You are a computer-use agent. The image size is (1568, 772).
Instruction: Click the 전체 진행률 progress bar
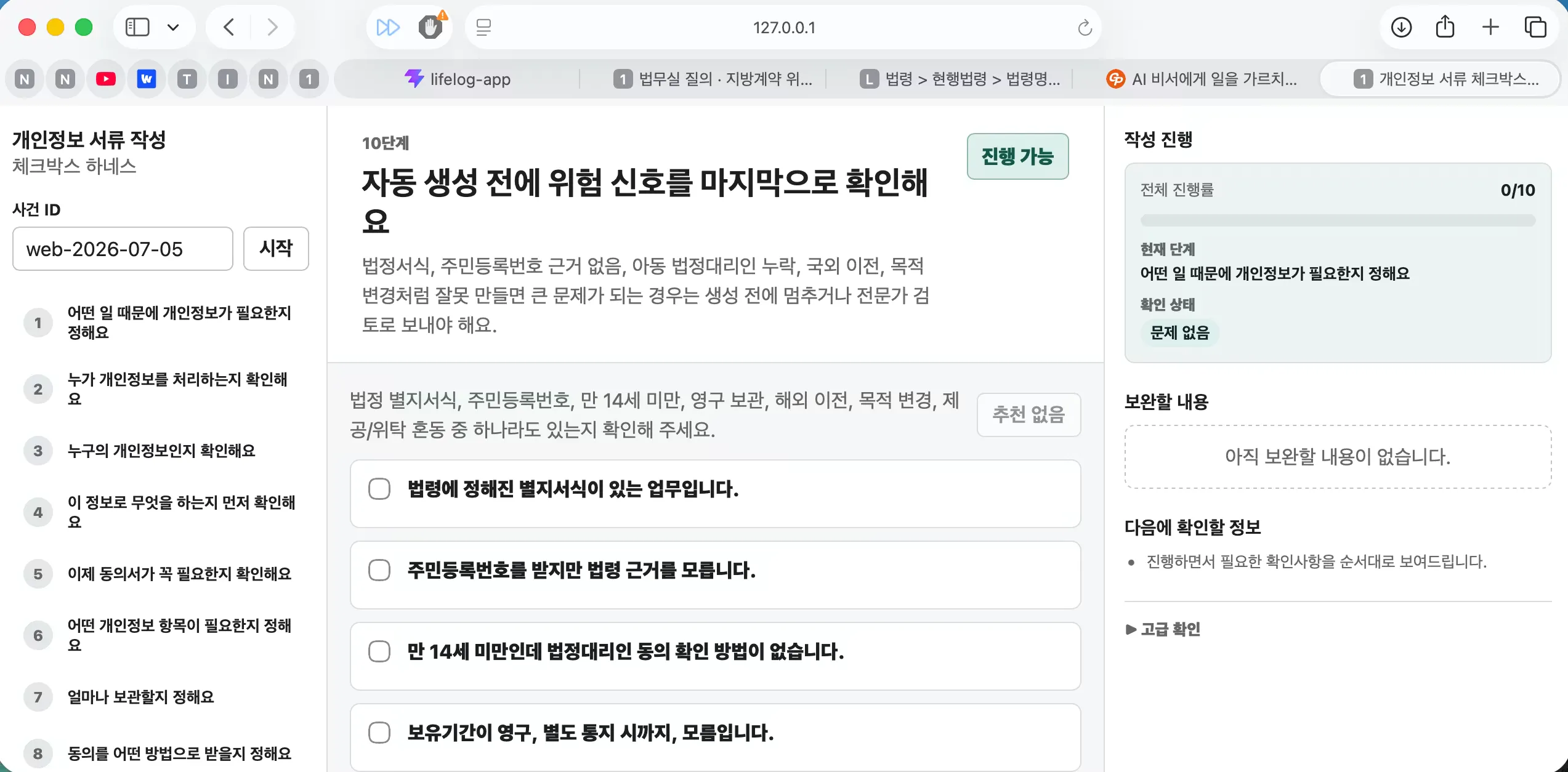[1338, 220]
